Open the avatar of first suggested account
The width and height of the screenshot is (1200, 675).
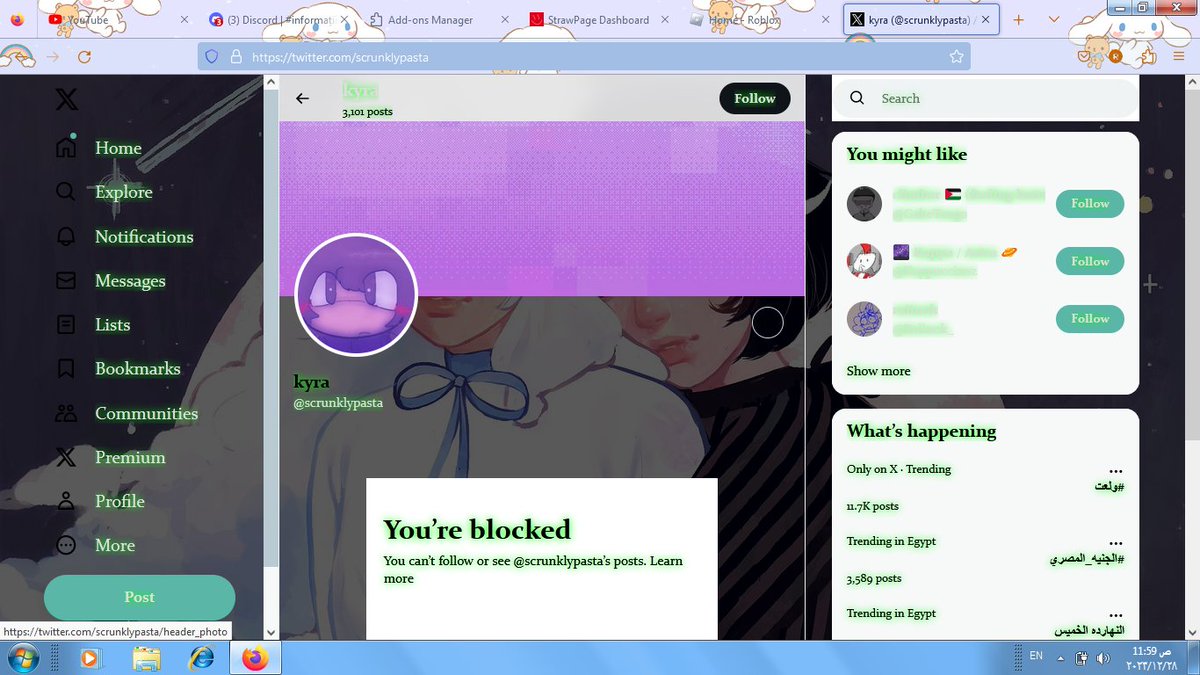coord(864,203)
